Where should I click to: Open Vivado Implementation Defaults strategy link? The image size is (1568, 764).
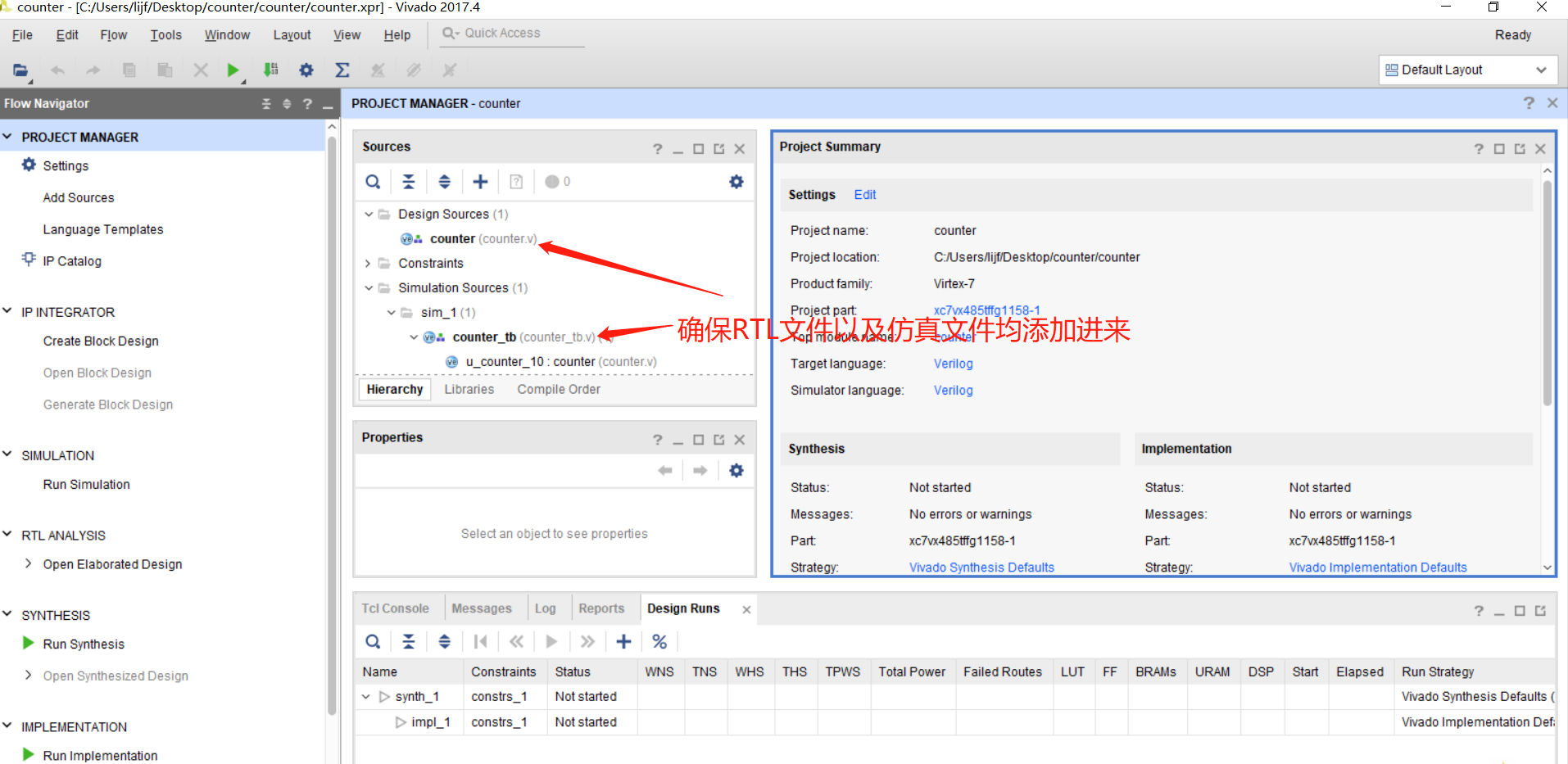tap(1378, 567)
